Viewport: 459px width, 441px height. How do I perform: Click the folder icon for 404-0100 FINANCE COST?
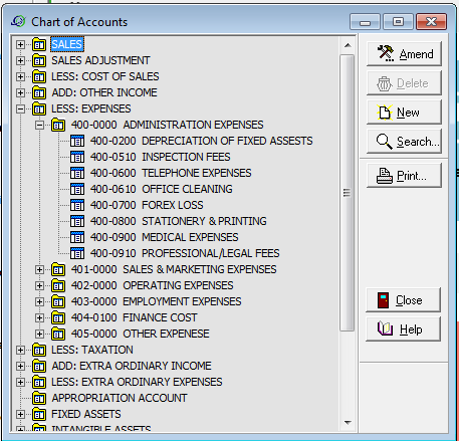[x=58, y=317]
